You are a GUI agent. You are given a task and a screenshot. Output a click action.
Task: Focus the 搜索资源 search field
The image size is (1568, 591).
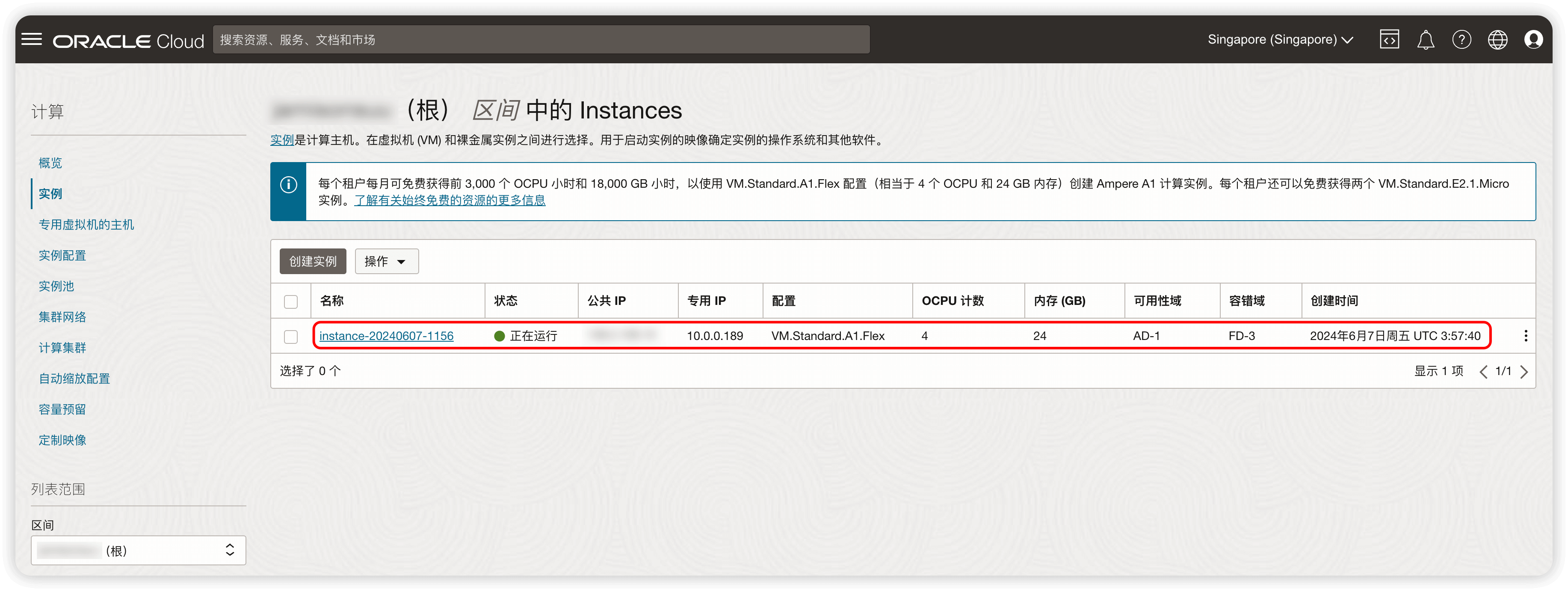coord(541,40)
